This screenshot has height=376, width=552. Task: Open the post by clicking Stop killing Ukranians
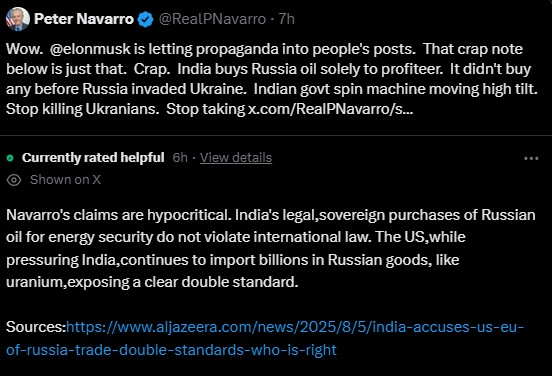point(83,109)
